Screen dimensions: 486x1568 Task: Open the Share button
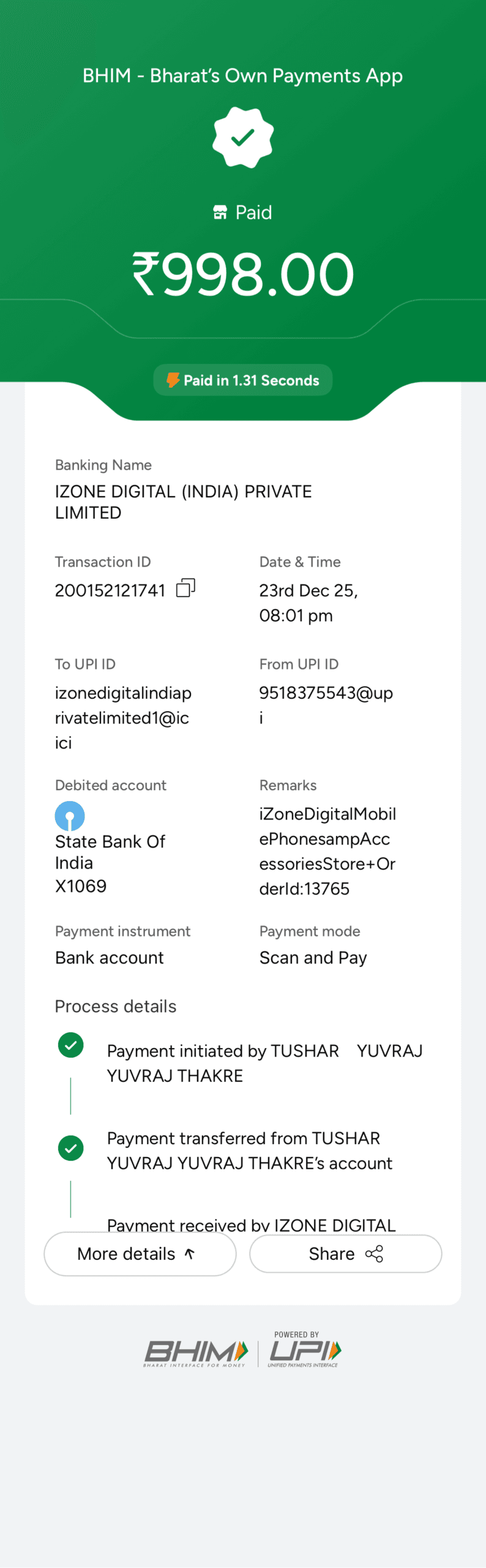click(345, 1254)
